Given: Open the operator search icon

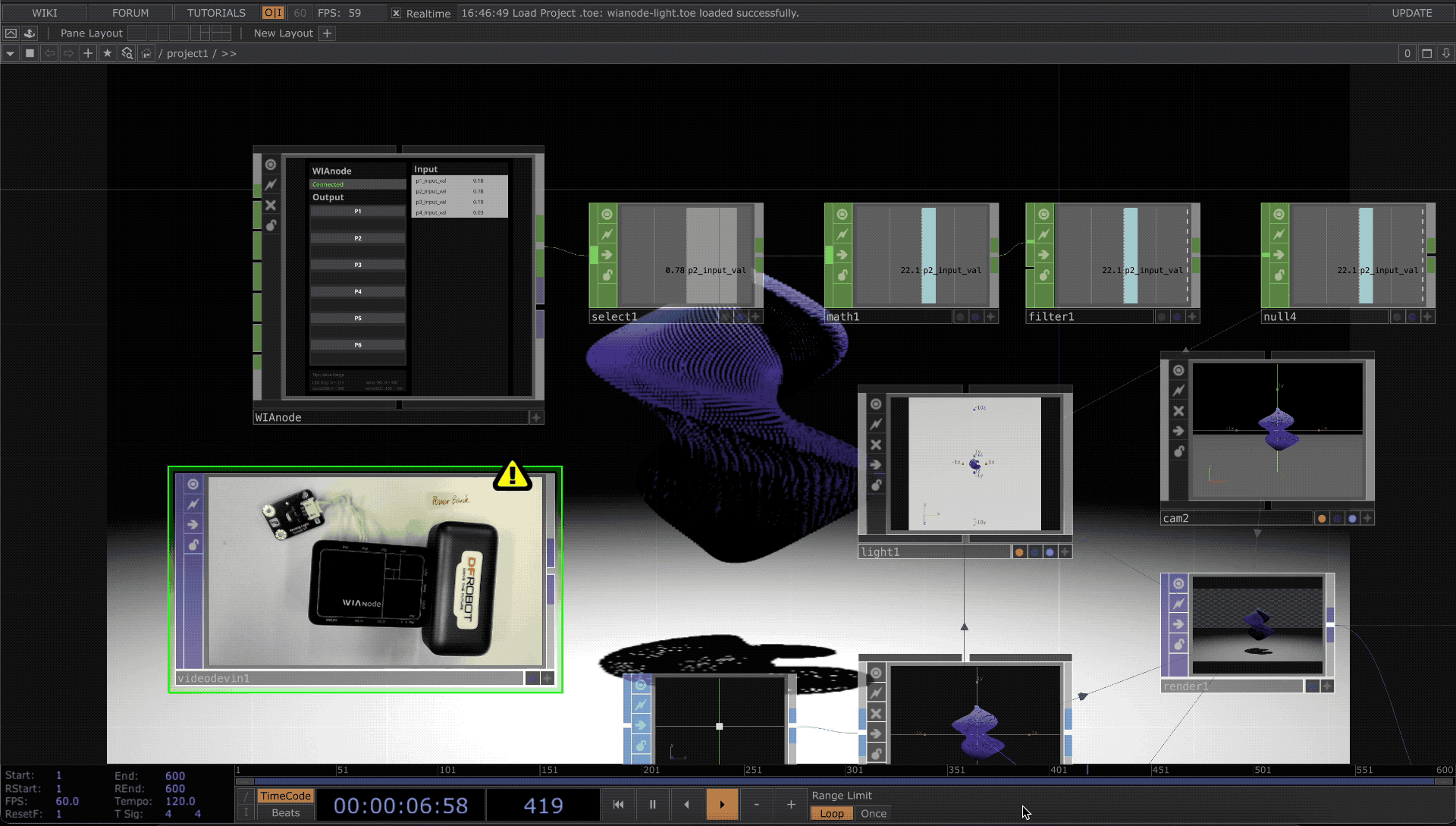Looking at the screenshot, I should tap(127, 54).
